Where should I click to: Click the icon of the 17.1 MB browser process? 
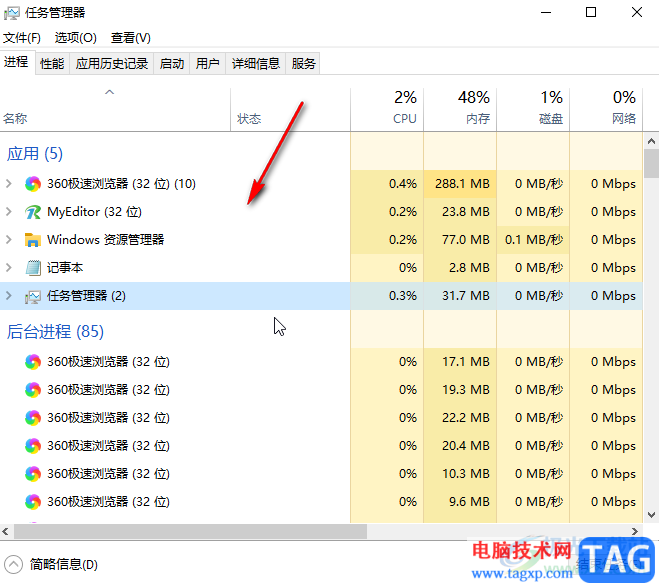click(33, 362)
